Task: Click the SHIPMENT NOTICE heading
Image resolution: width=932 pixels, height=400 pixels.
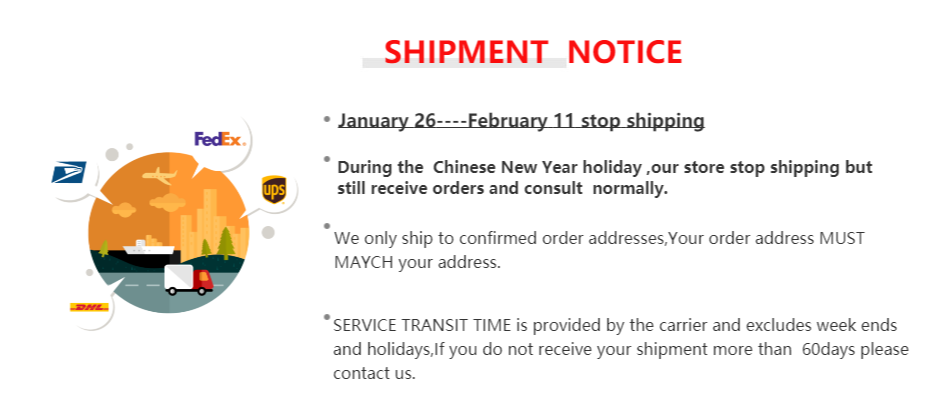Action: (533, 52)
